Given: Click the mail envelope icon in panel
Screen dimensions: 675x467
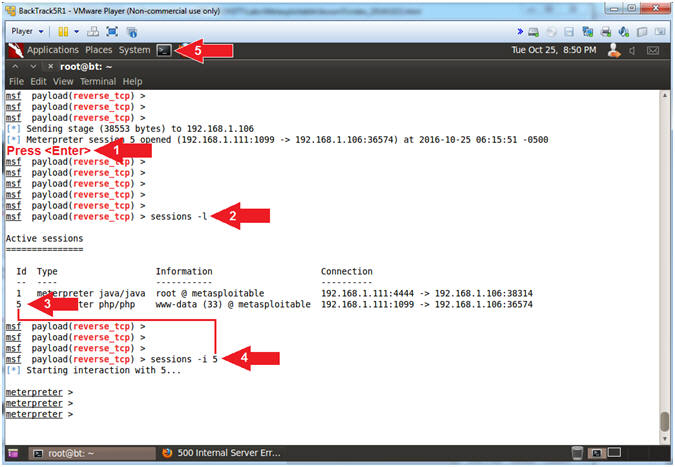Looking at the screenshot, I should [653, 51].
